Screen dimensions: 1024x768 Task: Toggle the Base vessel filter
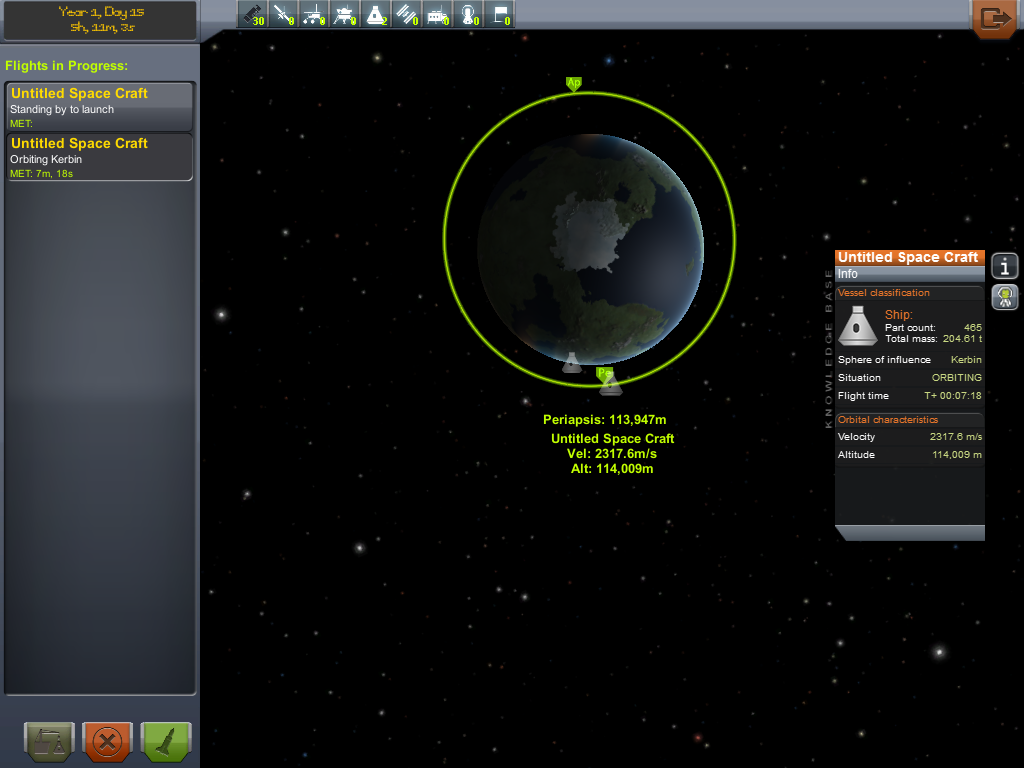point(437,14)
